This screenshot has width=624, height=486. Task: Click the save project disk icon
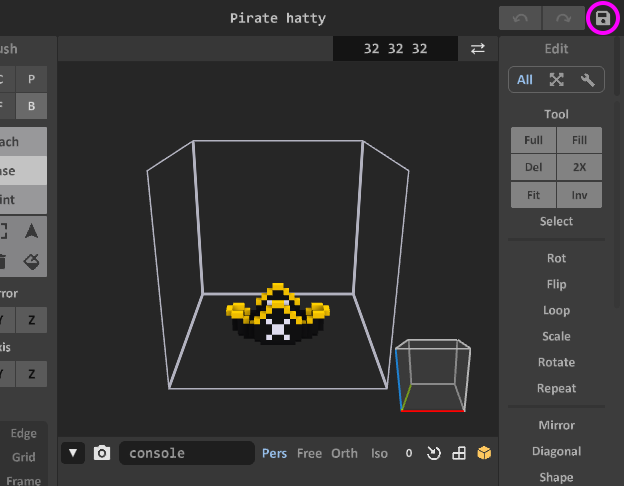pyautogui.click(x=603, y=18)
